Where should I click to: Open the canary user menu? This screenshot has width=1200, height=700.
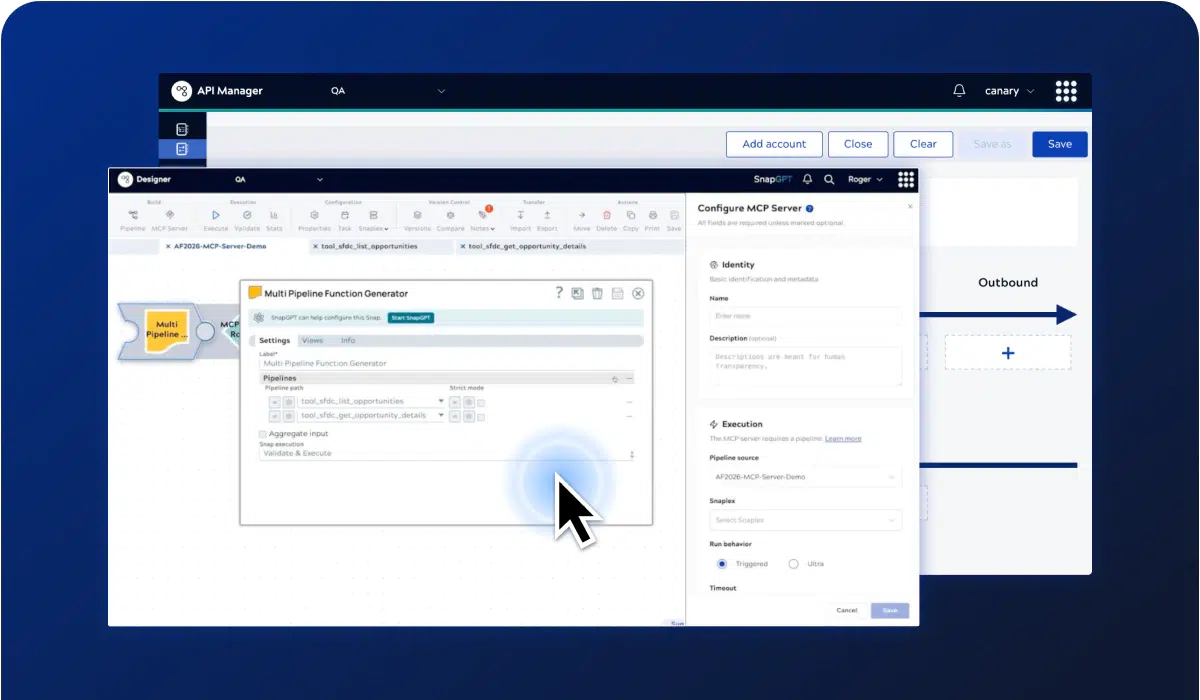1010,91
